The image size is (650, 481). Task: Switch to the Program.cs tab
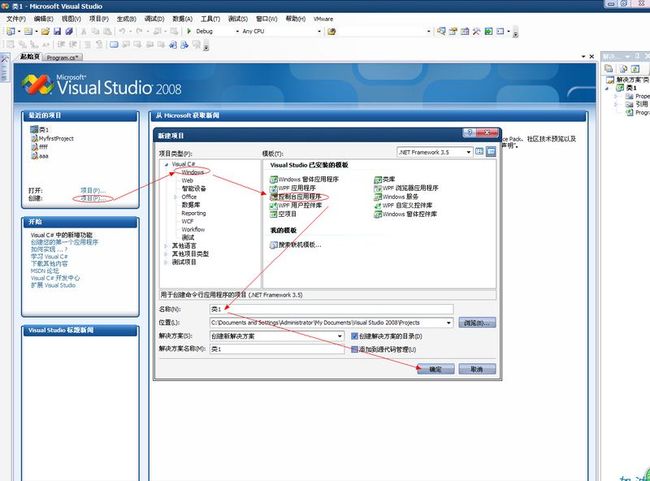(x=63, y=58)
